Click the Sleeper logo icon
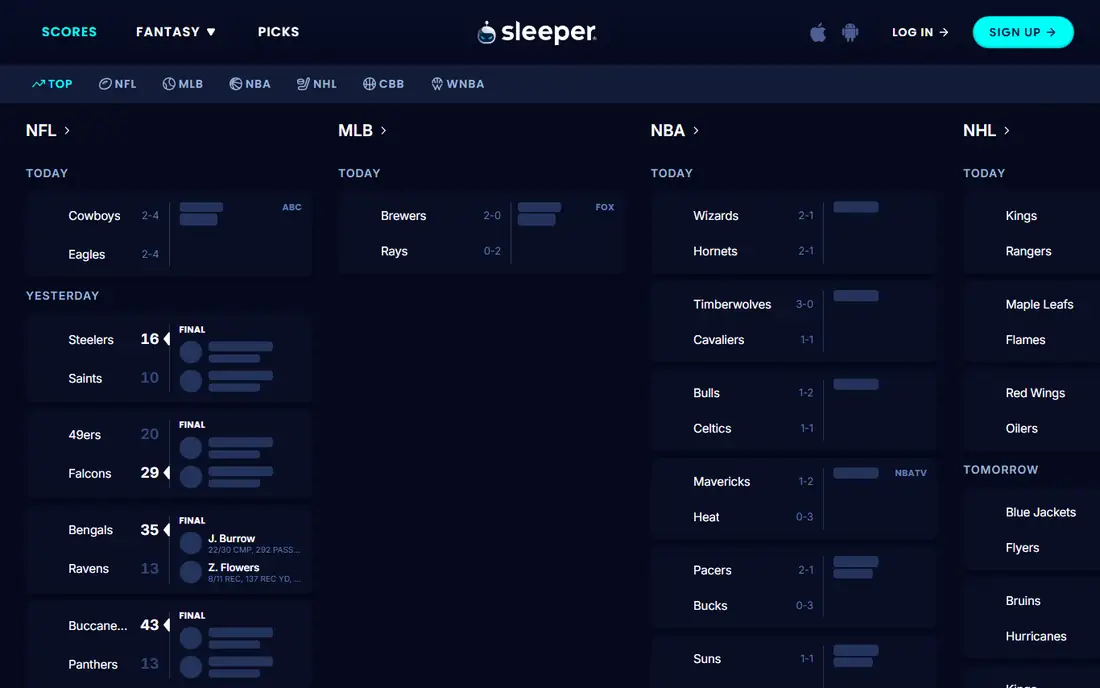1100x688 pixels. click(x=486, y=32)
